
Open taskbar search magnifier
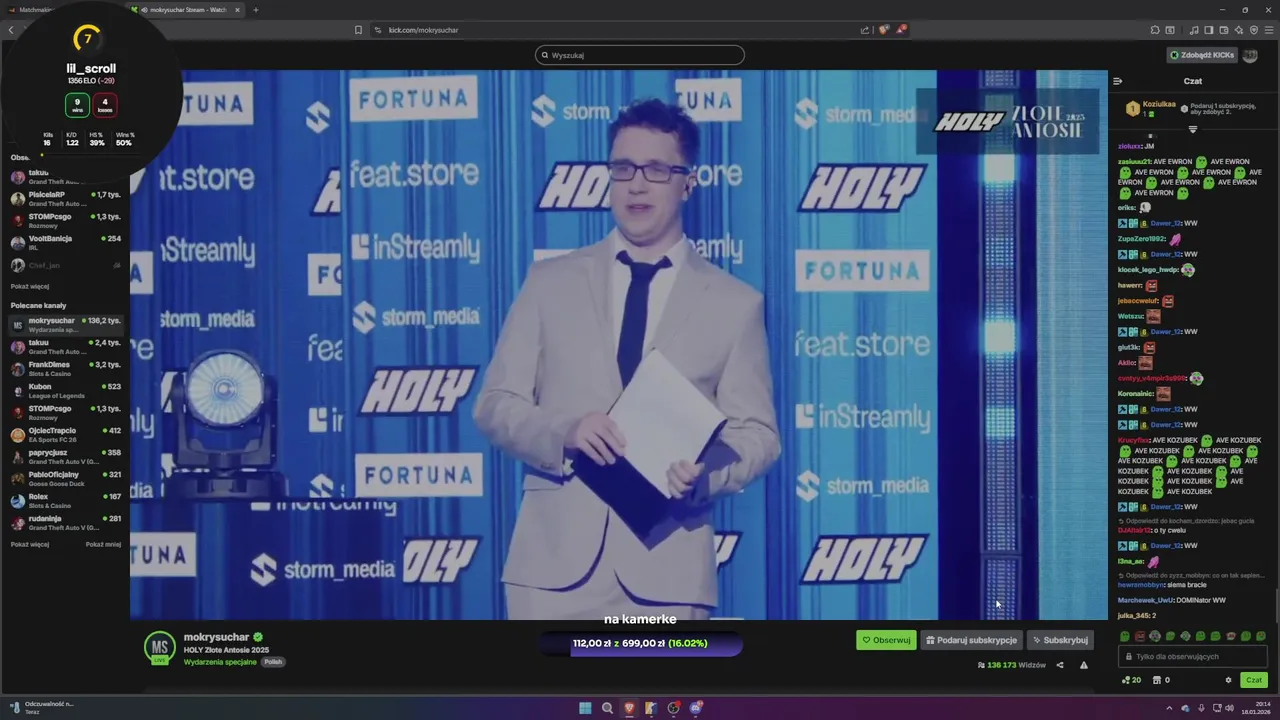[x=607, y=708]
